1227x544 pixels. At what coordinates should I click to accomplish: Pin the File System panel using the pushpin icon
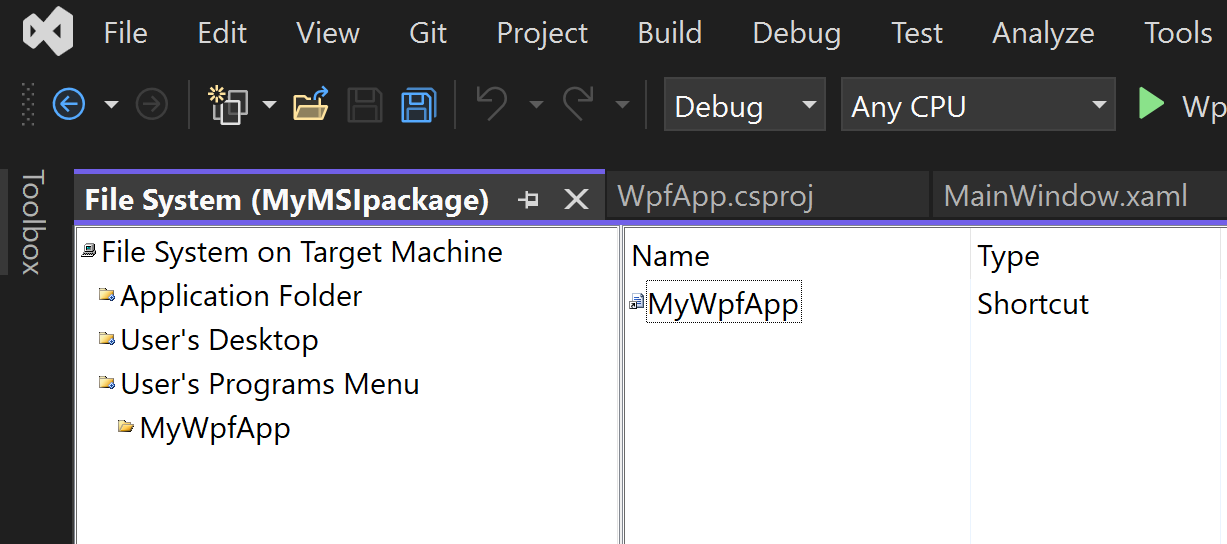[528, 200]
